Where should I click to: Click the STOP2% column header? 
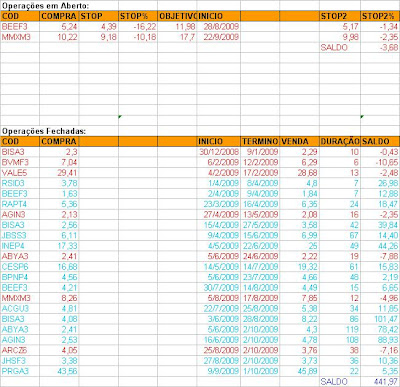click(380, 16)
